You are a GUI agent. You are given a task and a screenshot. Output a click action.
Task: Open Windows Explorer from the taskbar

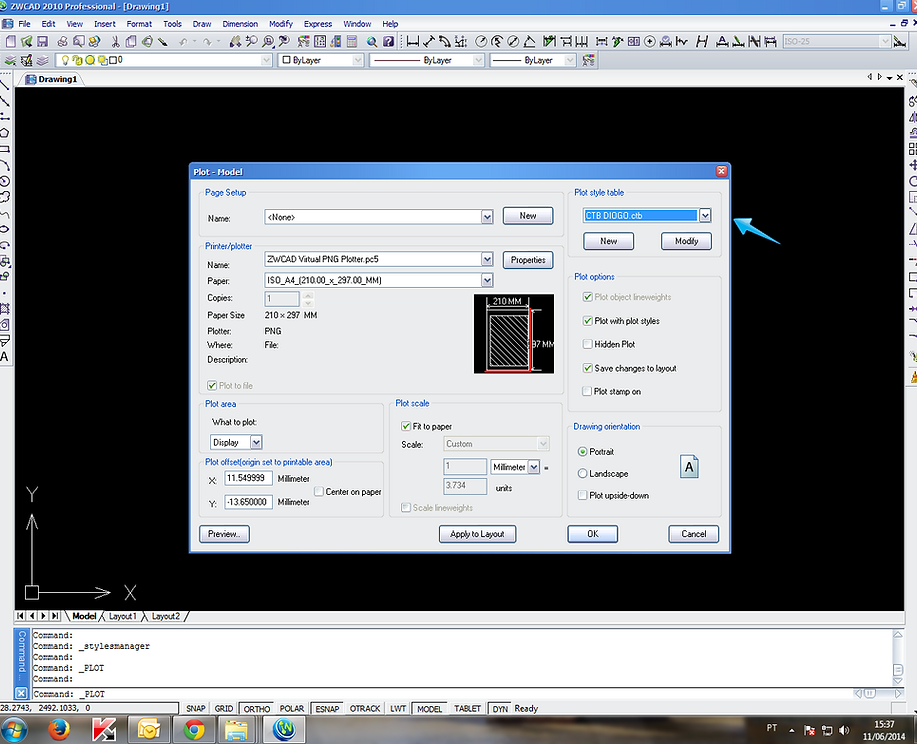(x=237, y=729)
